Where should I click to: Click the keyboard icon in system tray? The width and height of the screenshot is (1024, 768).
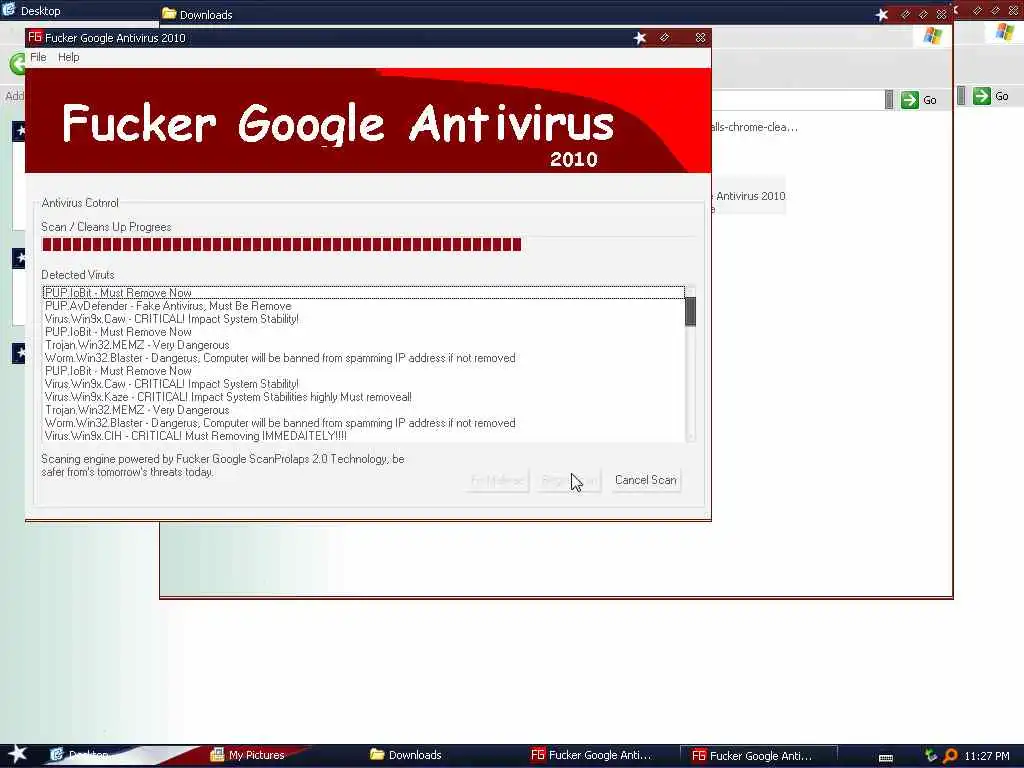coord(886,757)
